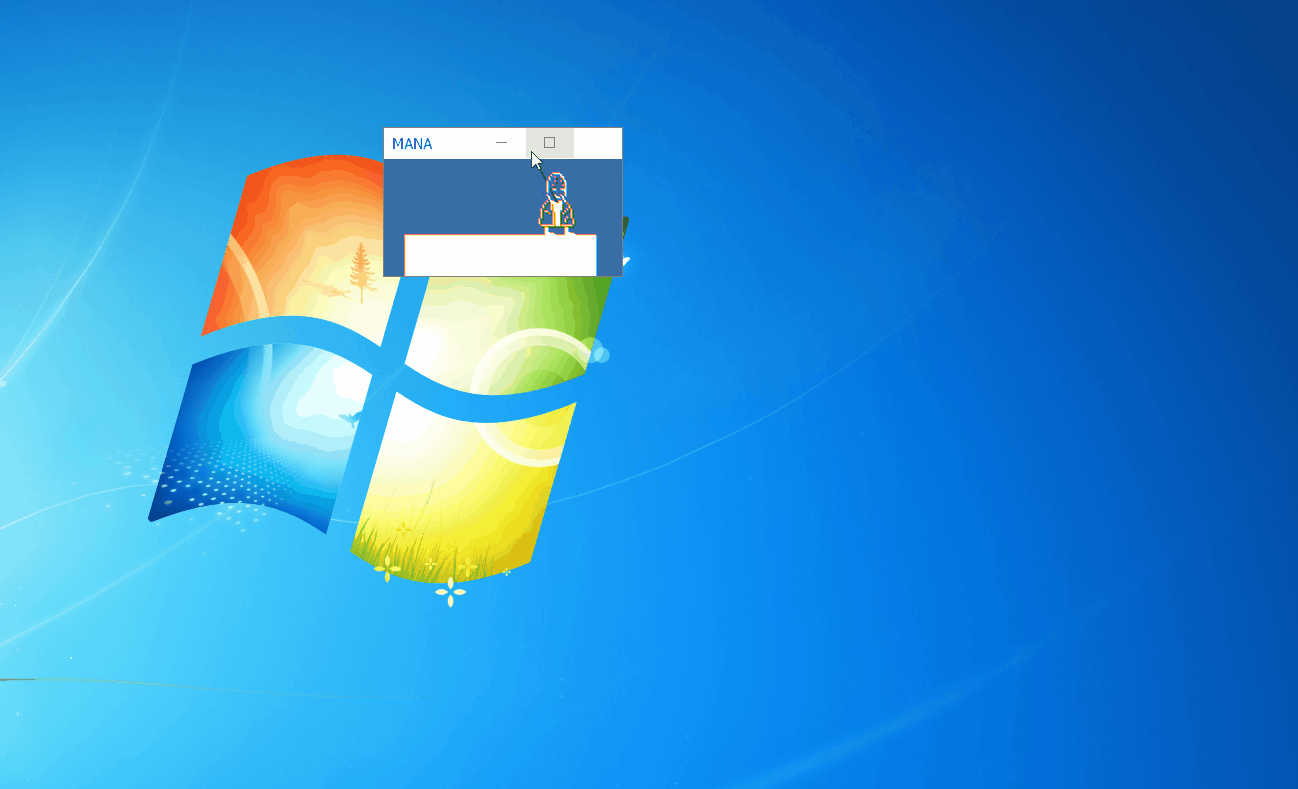Maximize the MANA window
This screenshot has height=789, width=1298.
coord(549,143)
